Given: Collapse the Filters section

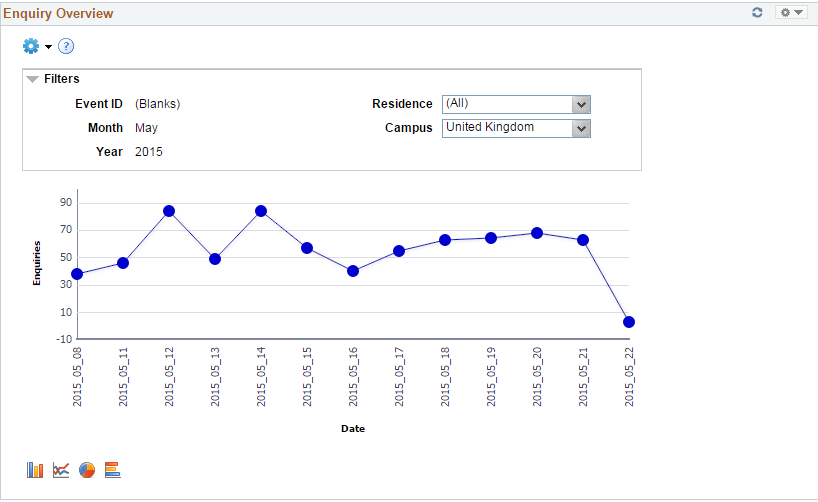Looking at the screenshot, I should pyautogui.click(x=32, y=79).
